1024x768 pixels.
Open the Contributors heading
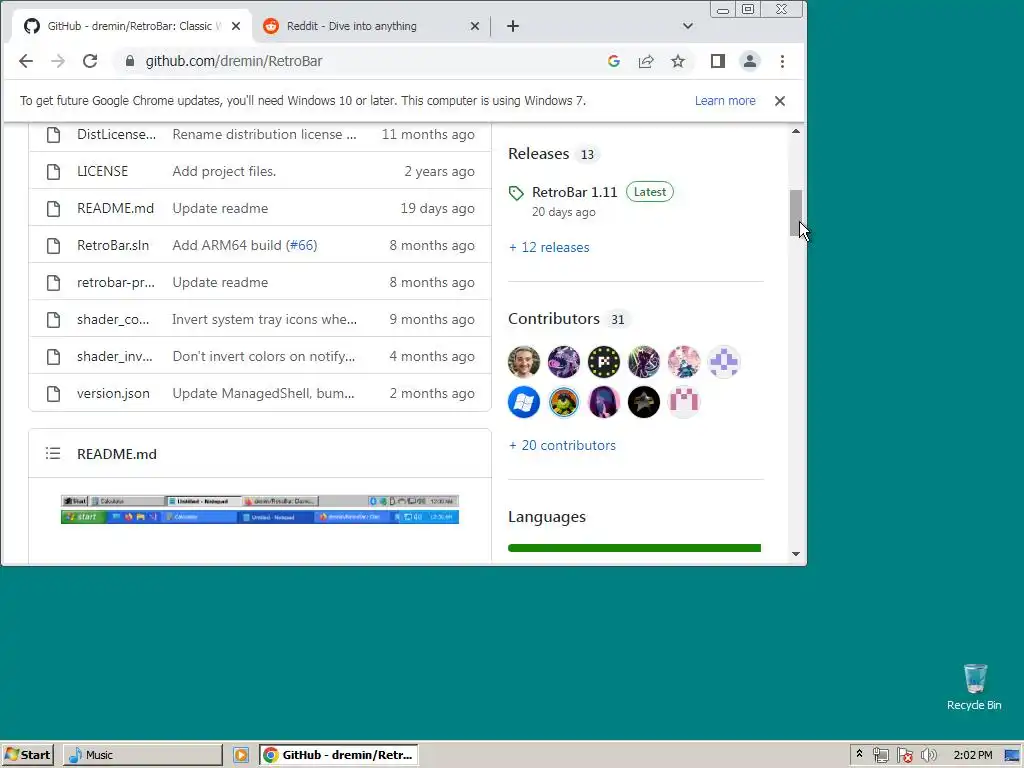click(554, 319)
